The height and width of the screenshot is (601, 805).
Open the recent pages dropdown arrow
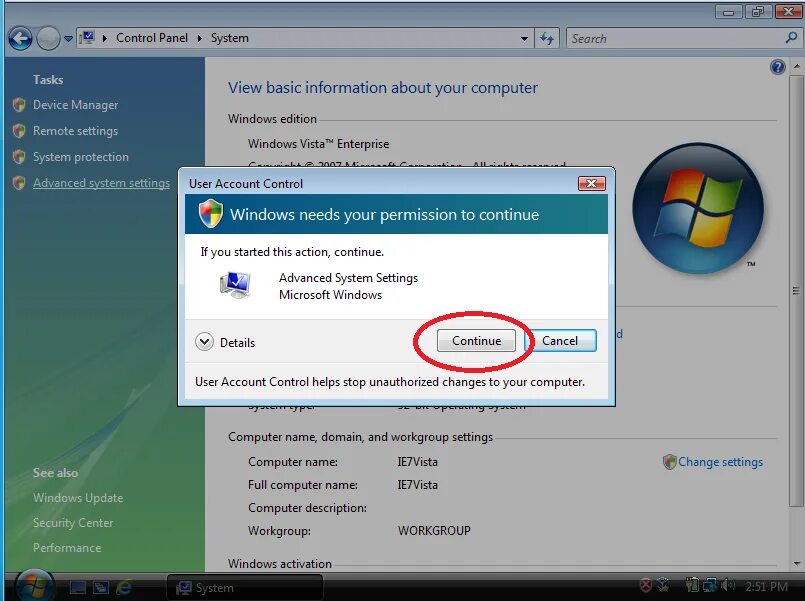click(68, 38)
